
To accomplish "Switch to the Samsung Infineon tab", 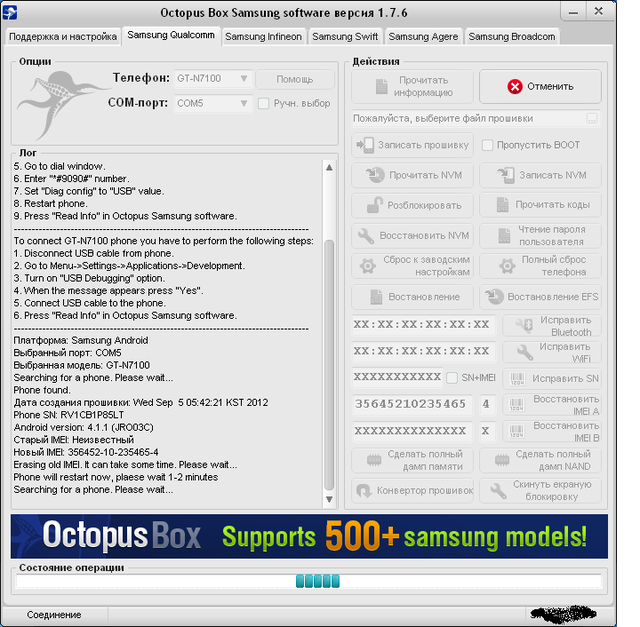I will coord(264,37).
